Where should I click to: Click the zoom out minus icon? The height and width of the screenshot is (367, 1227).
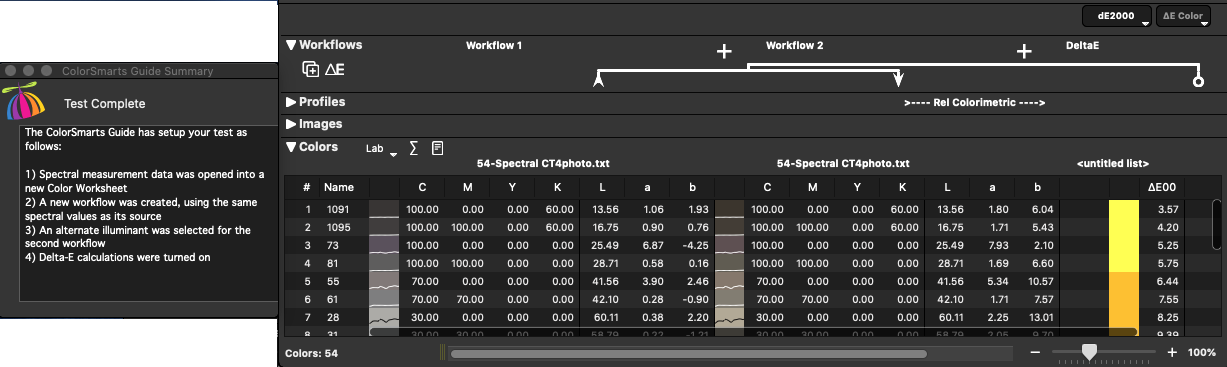pos(1035,353)
